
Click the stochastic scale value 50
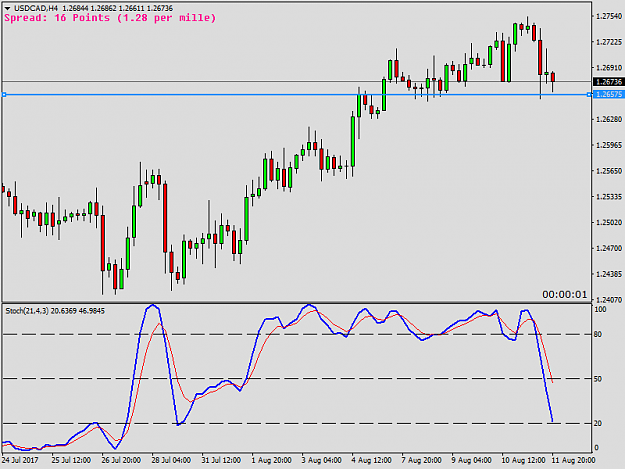pos(598,379)
